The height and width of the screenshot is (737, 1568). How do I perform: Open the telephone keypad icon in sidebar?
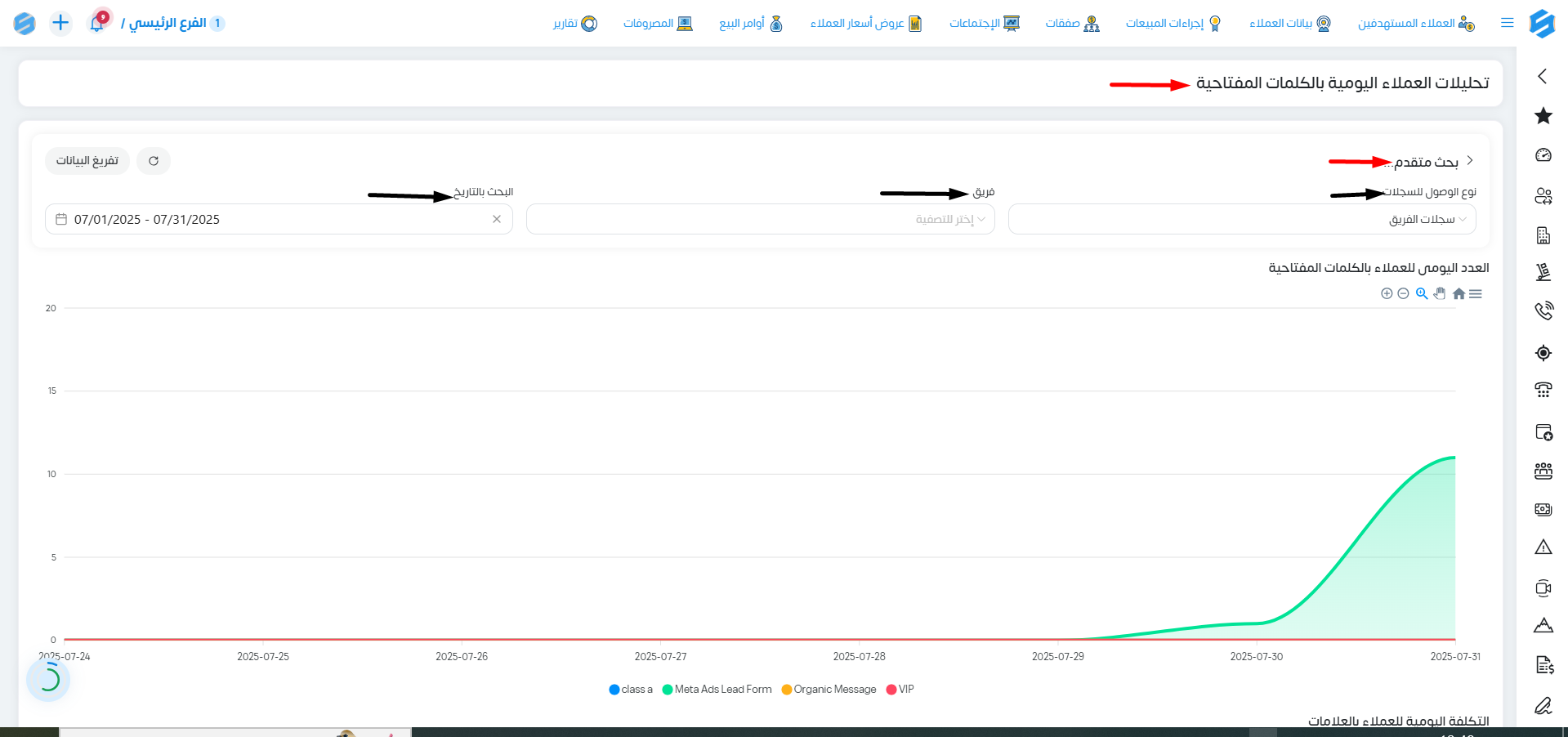(1543, 390)
